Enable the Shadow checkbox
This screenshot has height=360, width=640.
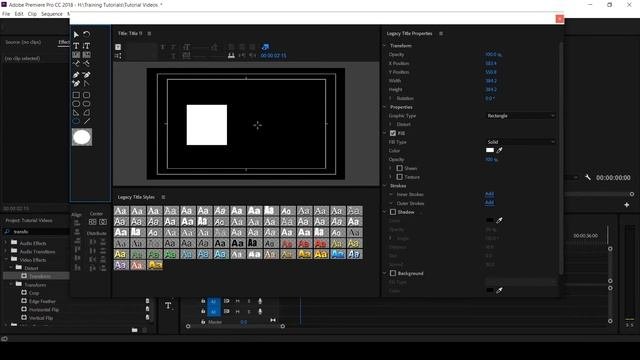(x=393, y=212)
